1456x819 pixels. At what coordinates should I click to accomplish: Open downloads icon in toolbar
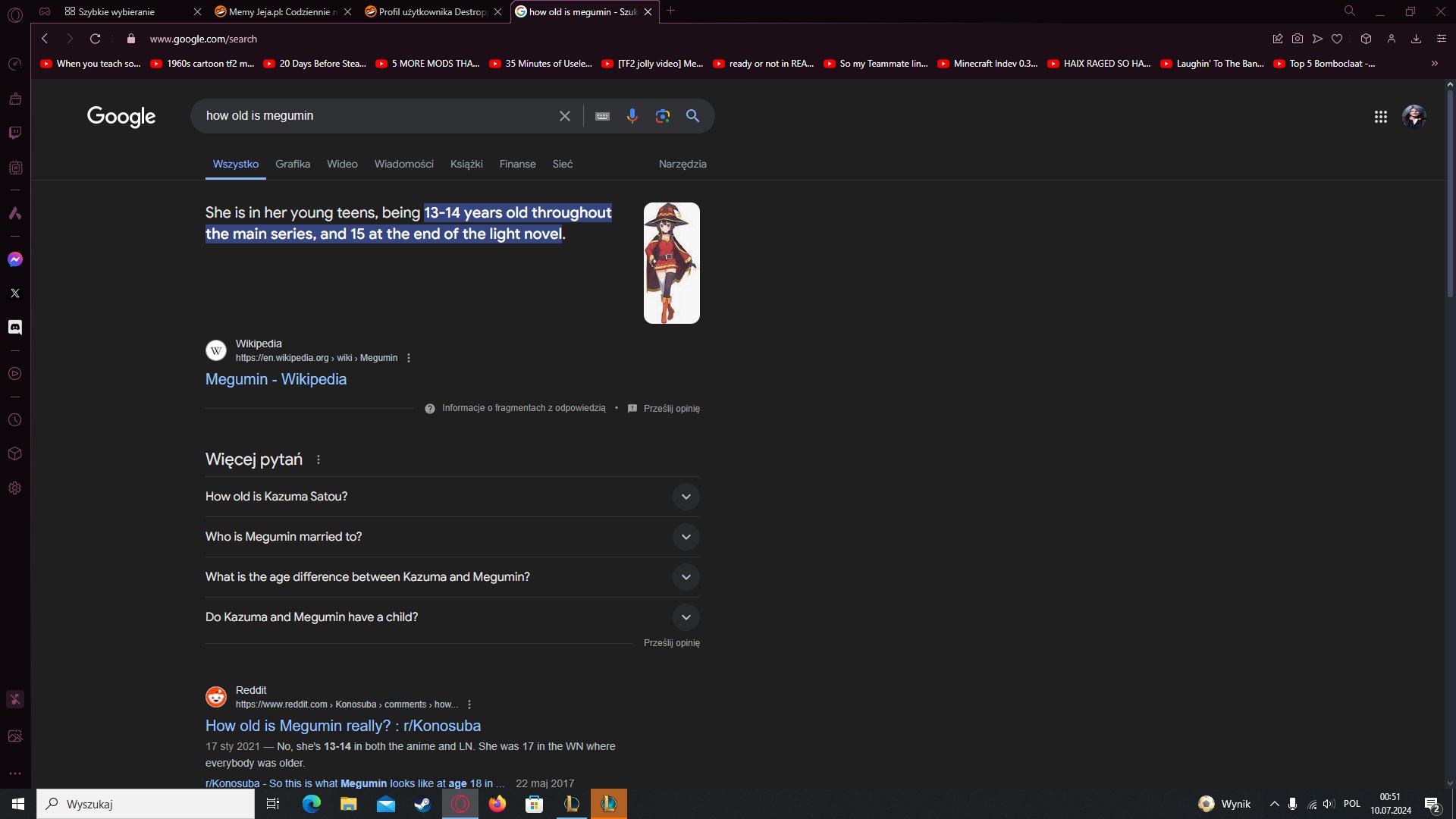tap(1416, 39)
